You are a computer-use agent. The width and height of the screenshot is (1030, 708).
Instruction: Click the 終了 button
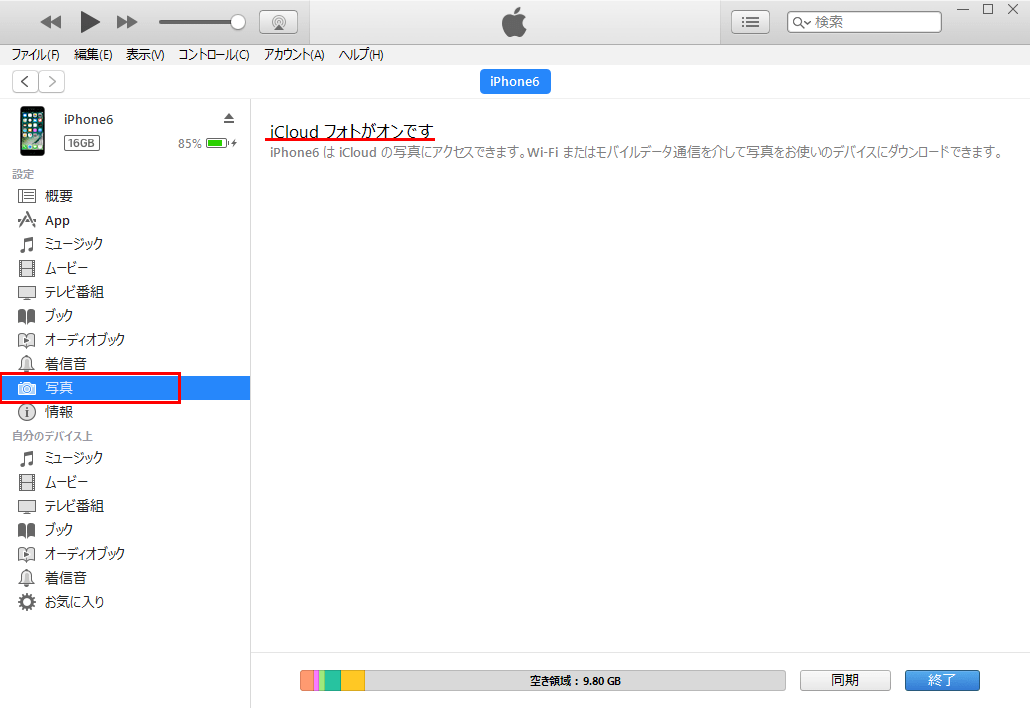[941, 680]
